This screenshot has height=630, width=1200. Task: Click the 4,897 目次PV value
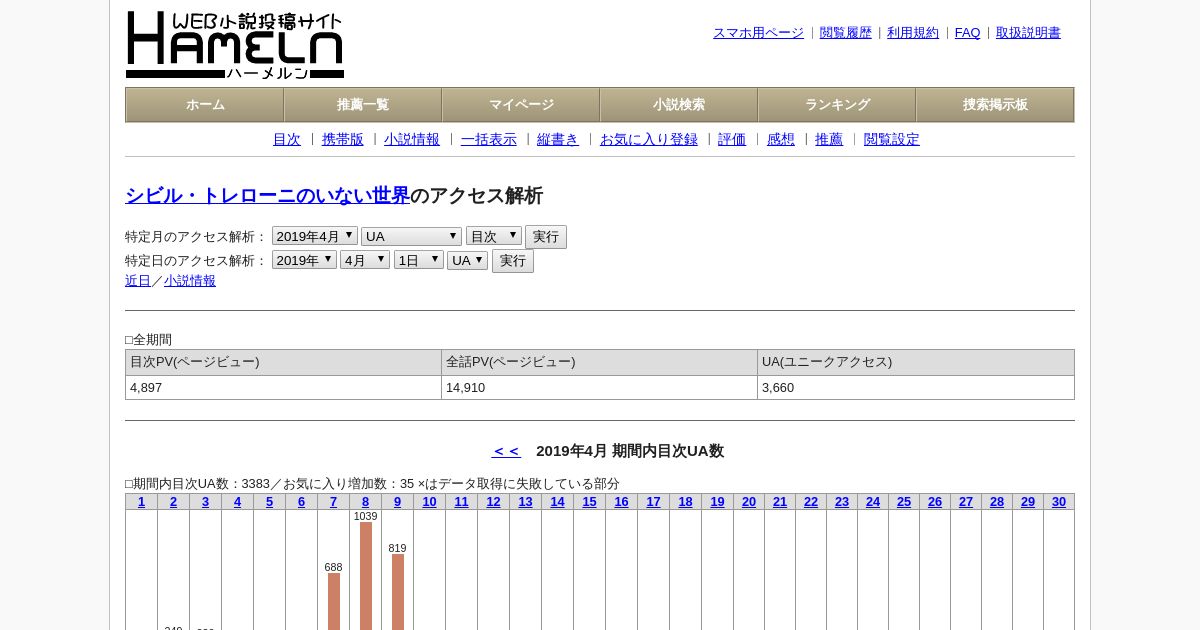(x=146, y=388)
